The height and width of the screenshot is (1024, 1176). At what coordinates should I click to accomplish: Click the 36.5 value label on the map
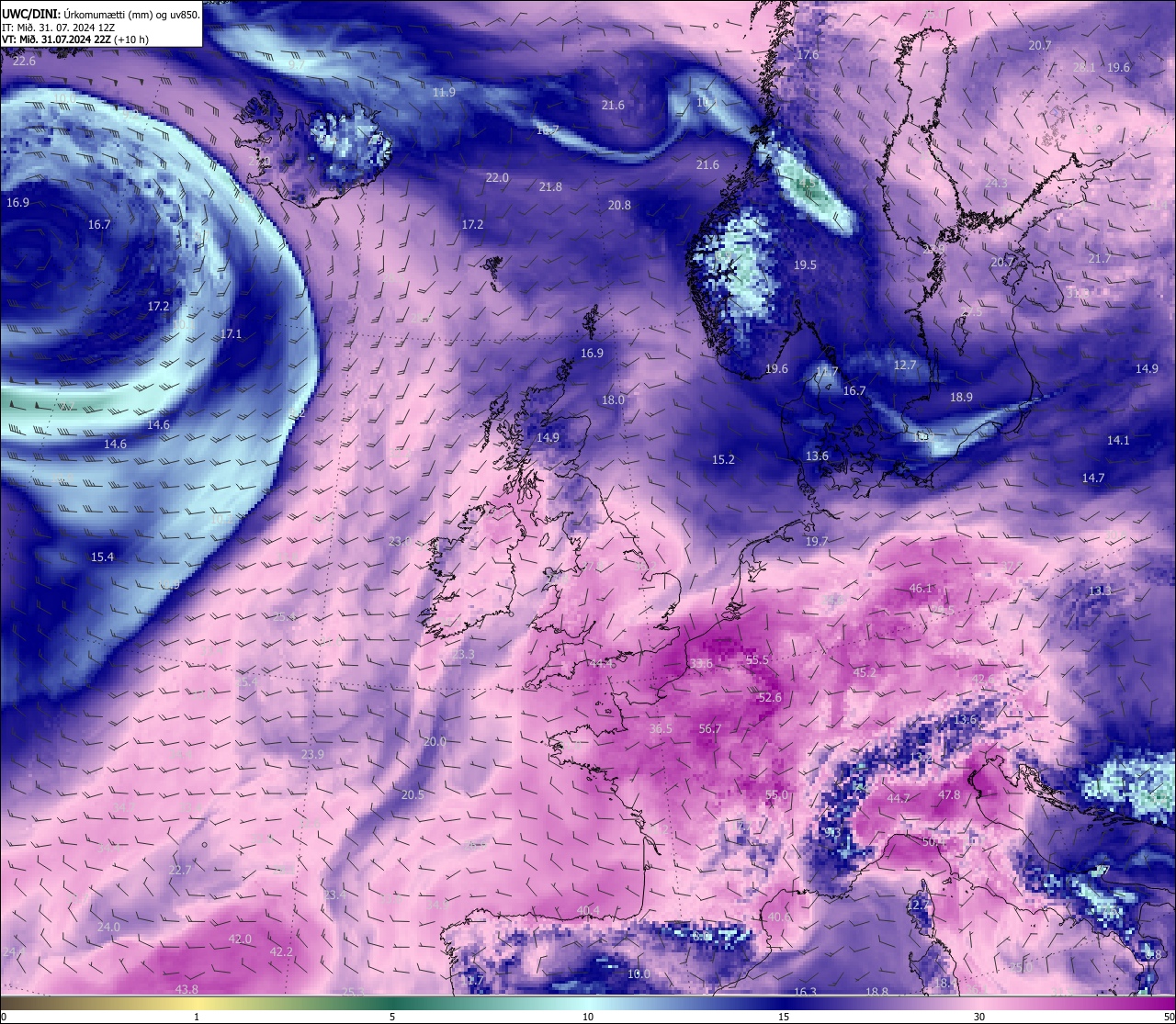(661, 729)
